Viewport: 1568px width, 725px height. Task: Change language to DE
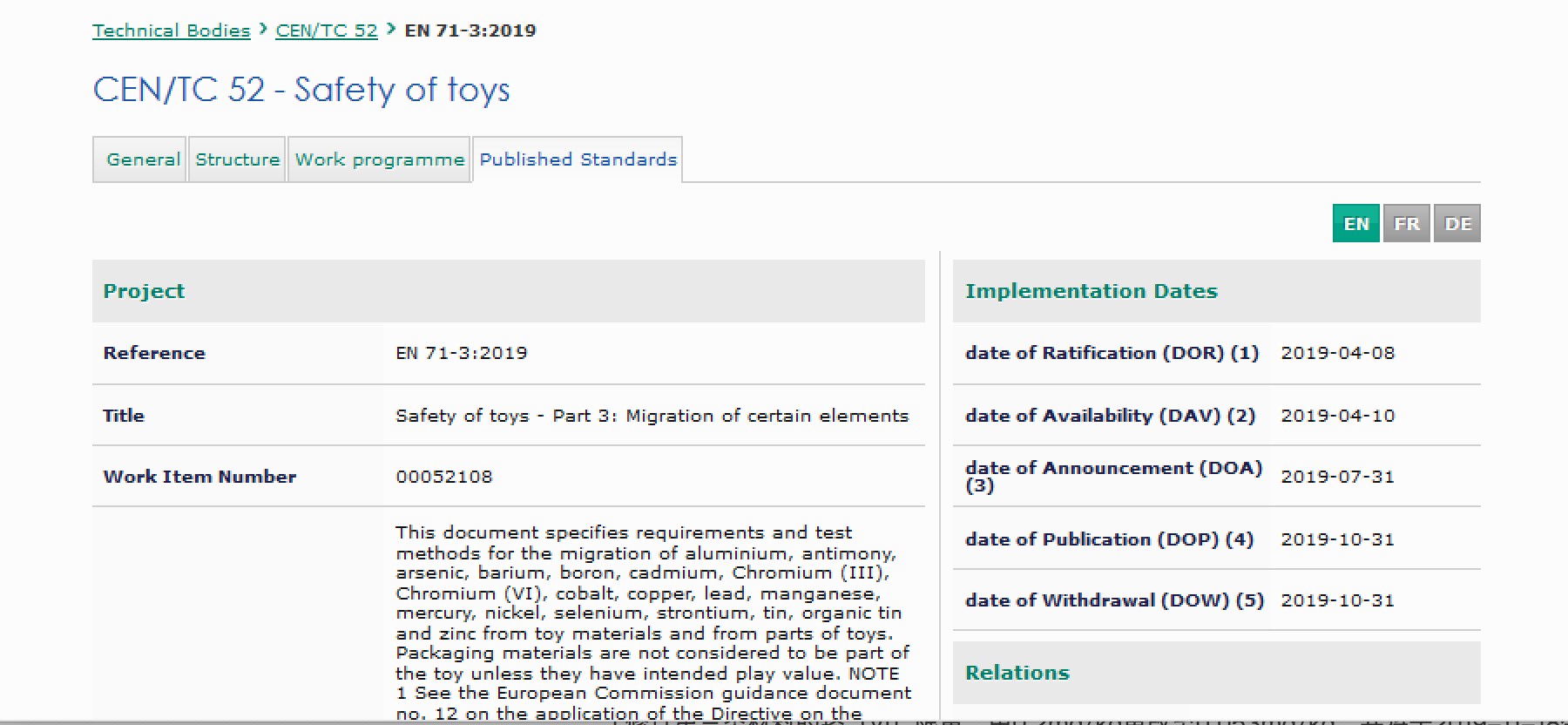click(x=1457, y=224)
